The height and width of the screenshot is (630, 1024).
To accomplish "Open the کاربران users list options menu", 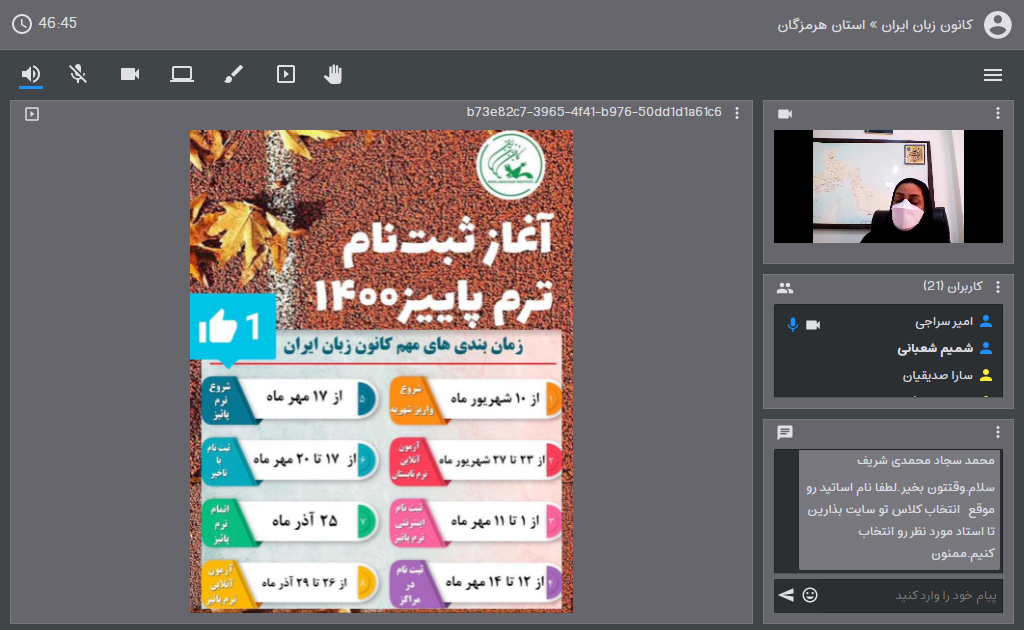I will coord(996,287).
